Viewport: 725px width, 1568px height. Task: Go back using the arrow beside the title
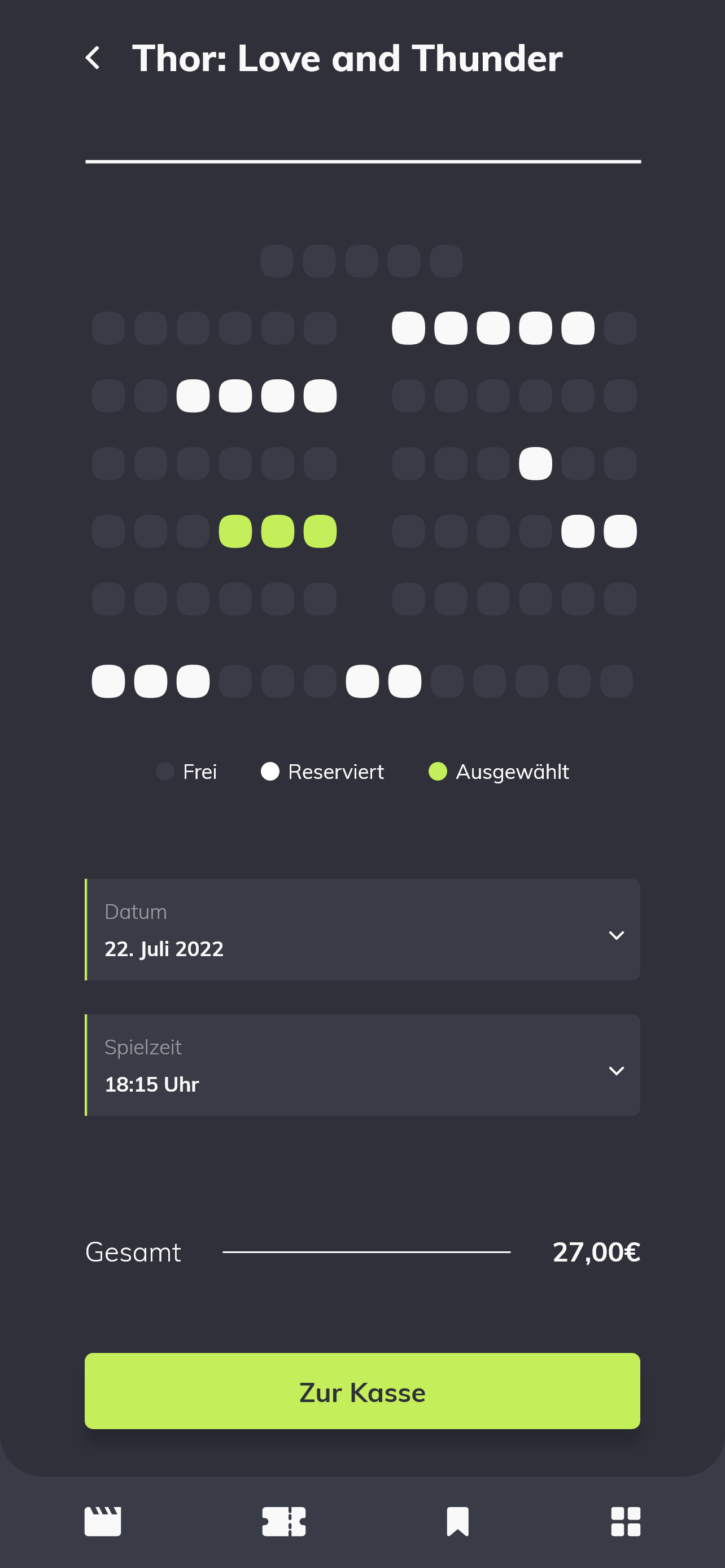pos(93,59)
